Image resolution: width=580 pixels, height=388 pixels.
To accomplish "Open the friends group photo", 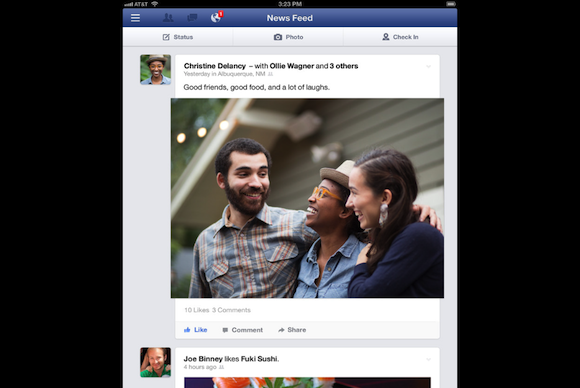I will point(307,198).
